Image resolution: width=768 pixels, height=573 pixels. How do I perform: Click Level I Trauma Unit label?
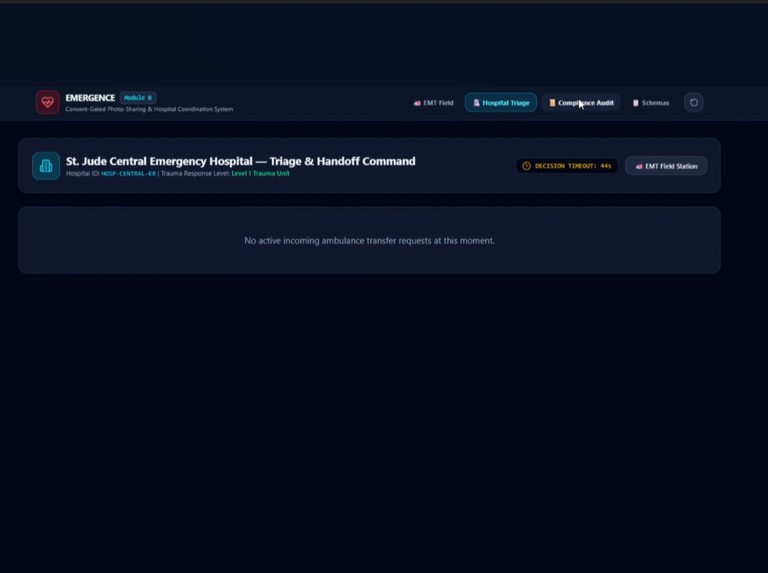coord(260,173)
